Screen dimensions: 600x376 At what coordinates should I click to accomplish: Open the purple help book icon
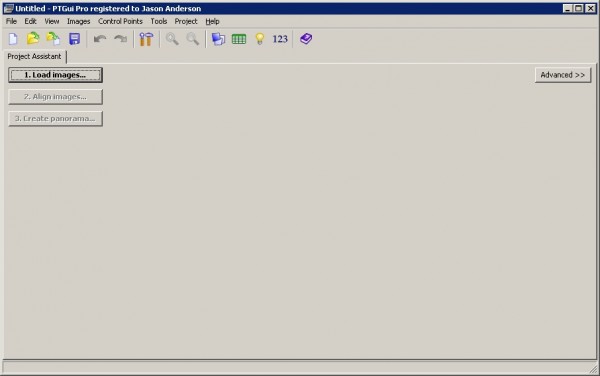[x=306, y=39]
